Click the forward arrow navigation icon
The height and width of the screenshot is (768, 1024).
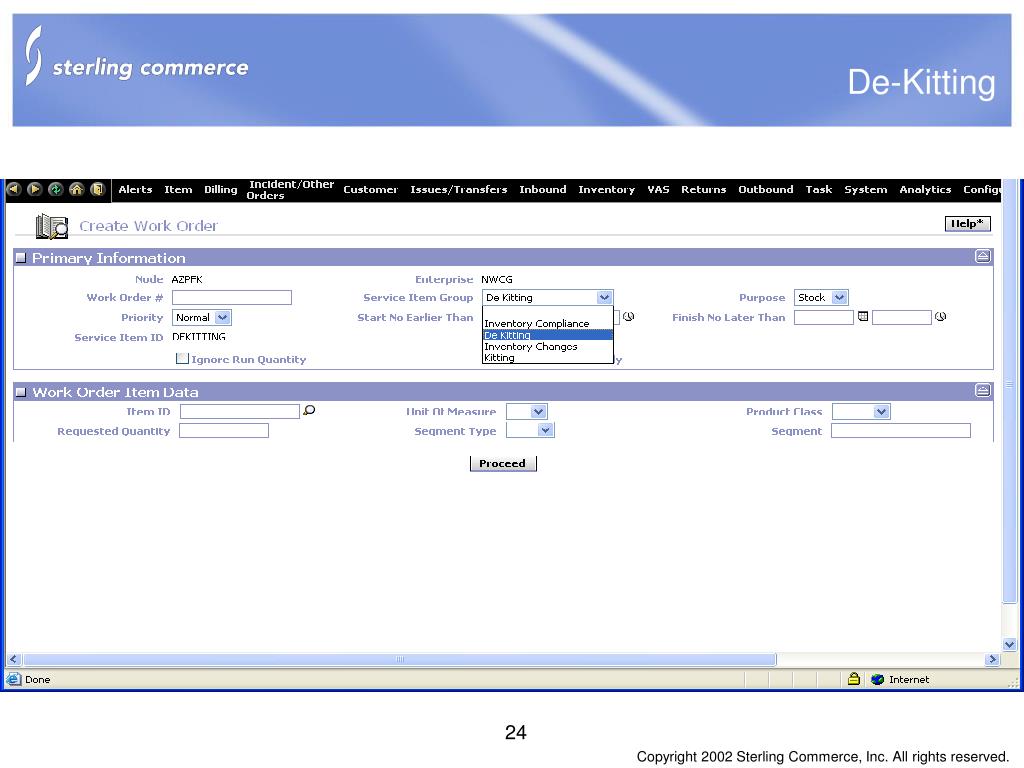(35, 189)
